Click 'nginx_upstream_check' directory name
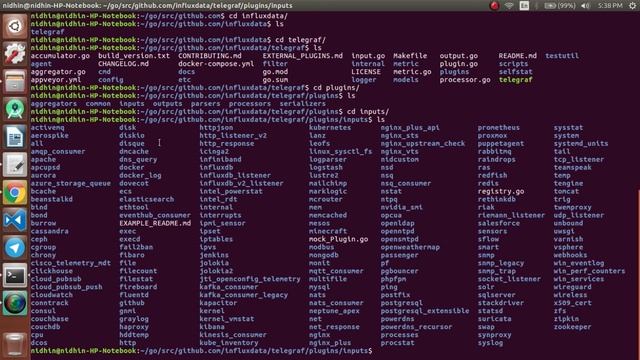The height and width of the screenshot is (360, 640). pos(422,144)
